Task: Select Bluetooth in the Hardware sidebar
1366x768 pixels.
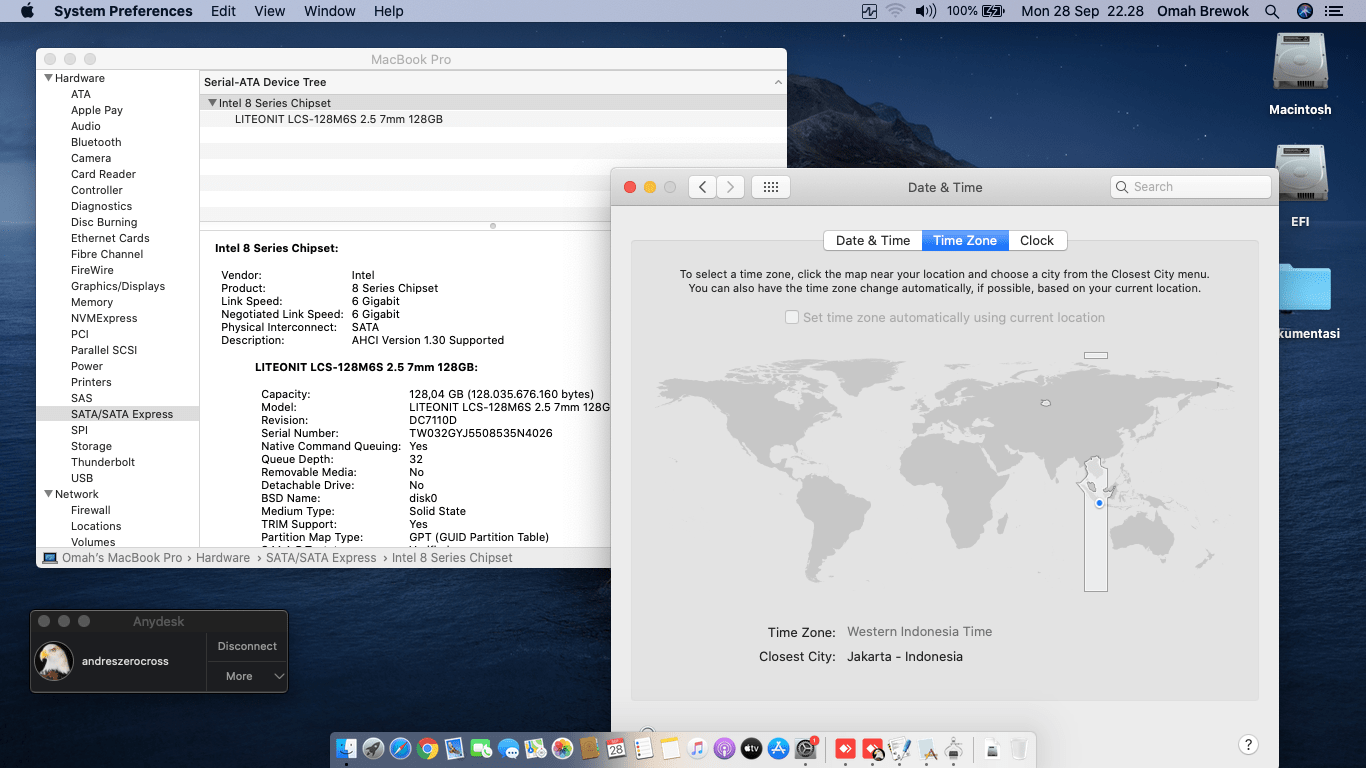Action: click(x=95, y=142)
